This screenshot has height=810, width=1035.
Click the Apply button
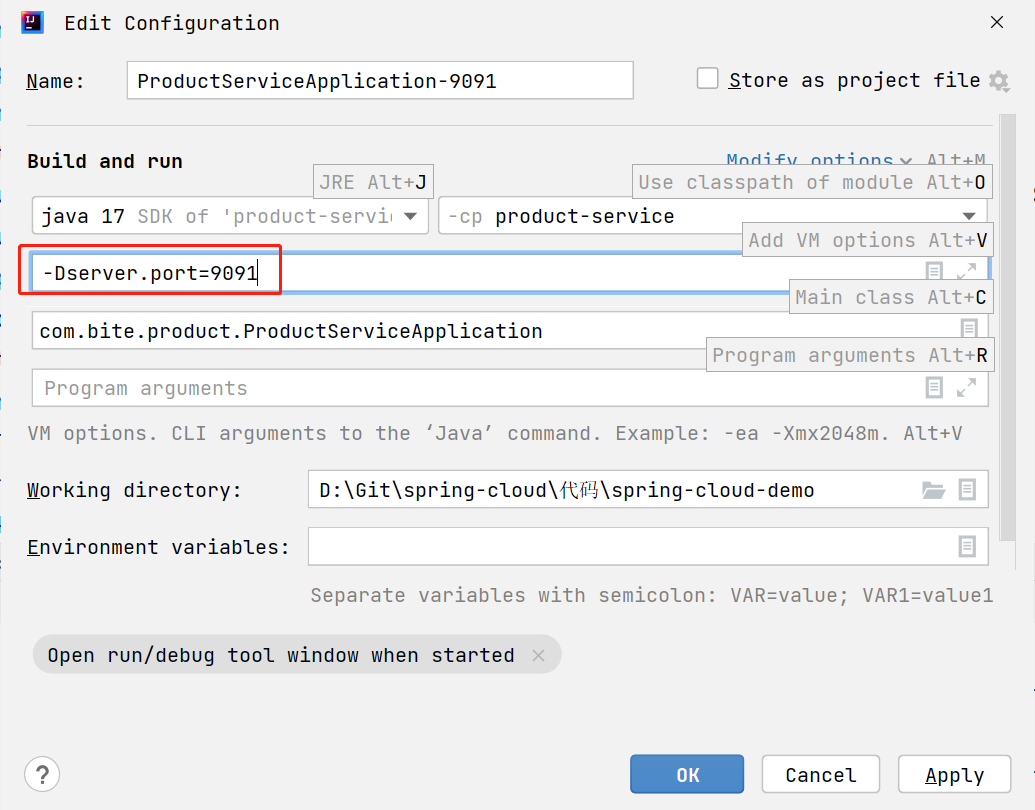pyautogui.click(x=954, y=774)
